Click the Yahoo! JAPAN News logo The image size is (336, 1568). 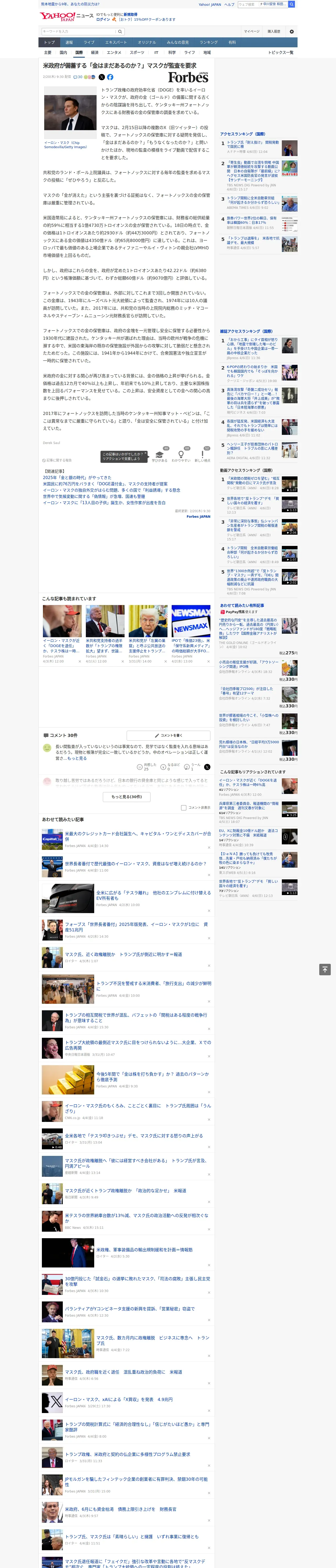pyautogui.click(x=66, y=16)
